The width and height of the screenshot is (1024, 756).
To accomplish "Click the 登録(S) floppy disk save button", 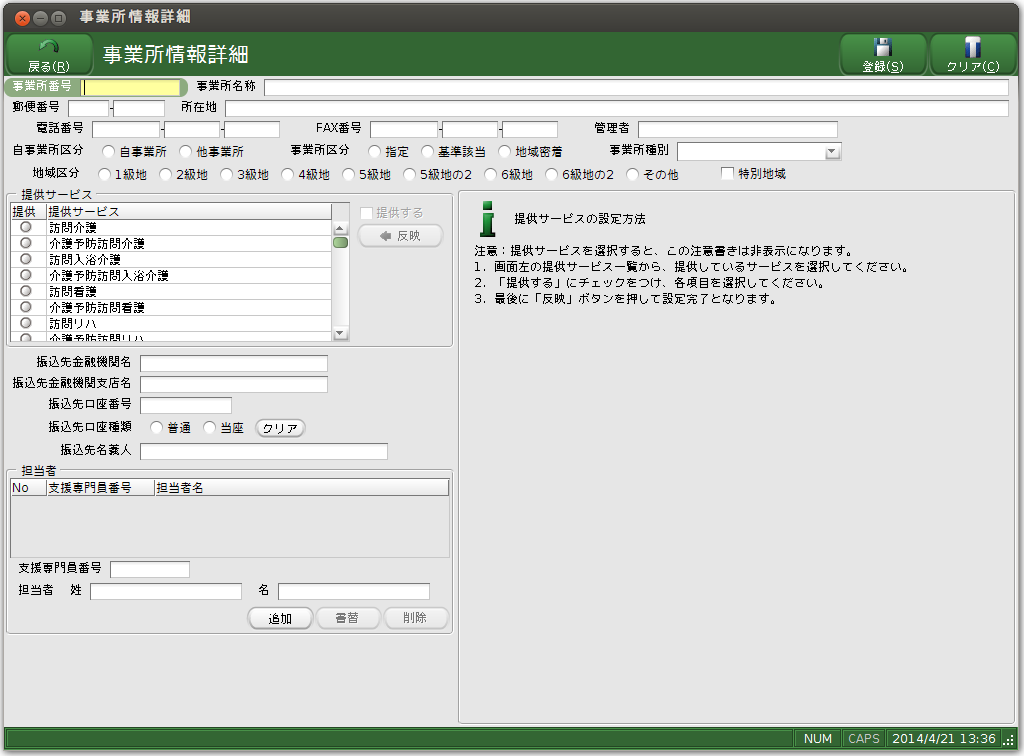I will coord(883,54).
